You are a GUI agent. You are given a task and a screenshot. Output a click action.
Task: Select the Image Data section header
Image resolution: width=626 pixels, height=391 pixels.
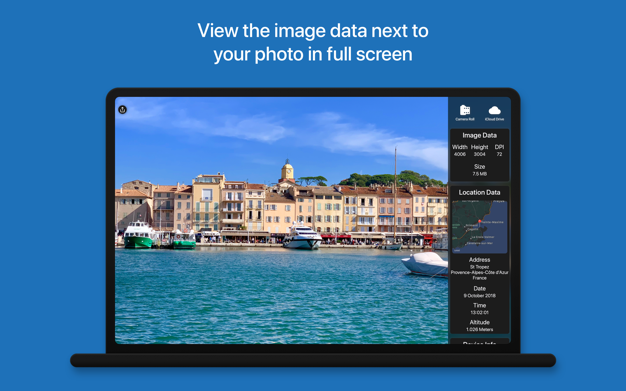(479, 135)
